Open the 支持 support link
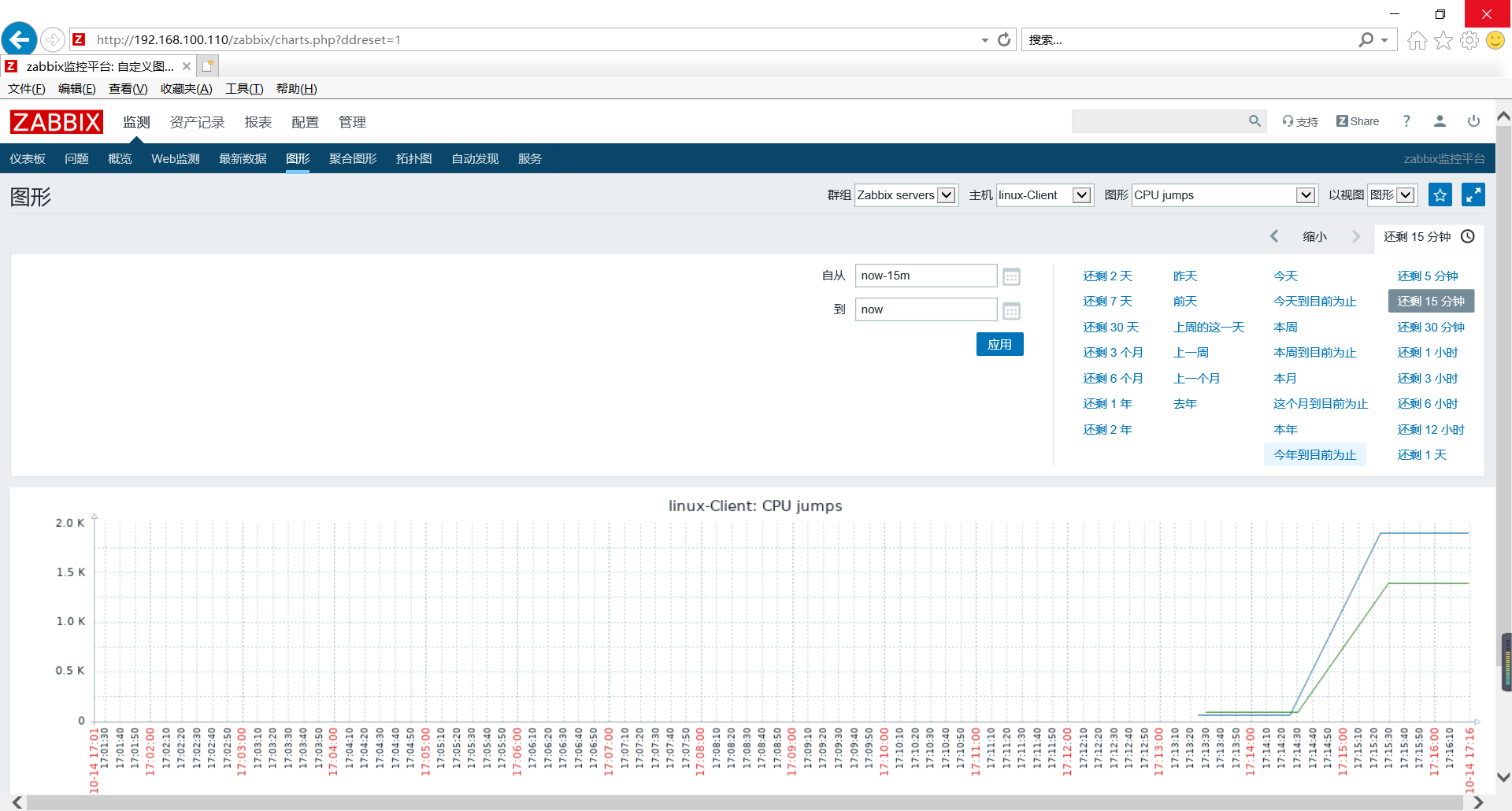Image resolution: width=1512 pixels, height=811 pixels. (1300, 121)
